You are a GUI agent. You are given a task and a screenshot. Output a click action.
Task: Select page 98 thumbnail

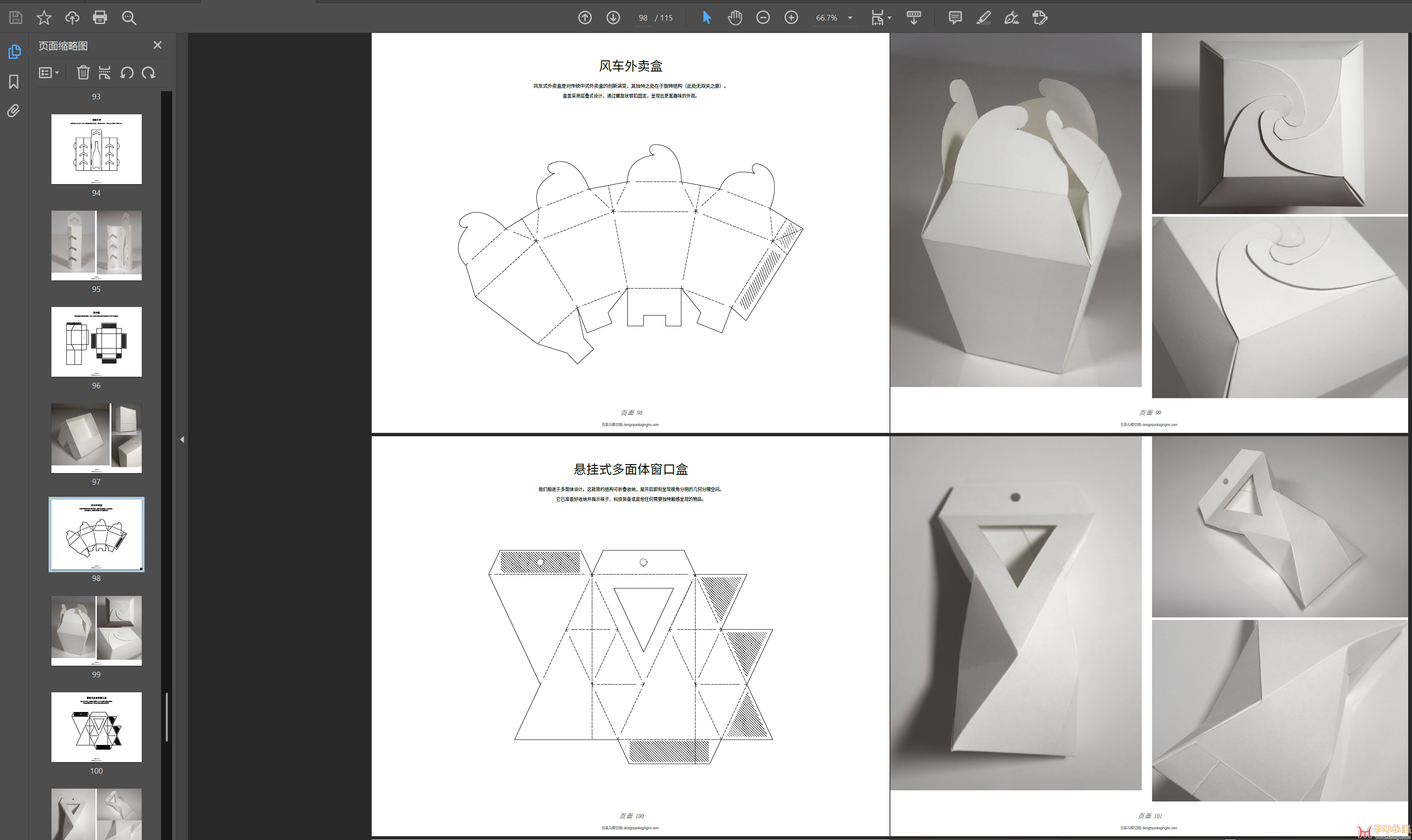point(96,534)
